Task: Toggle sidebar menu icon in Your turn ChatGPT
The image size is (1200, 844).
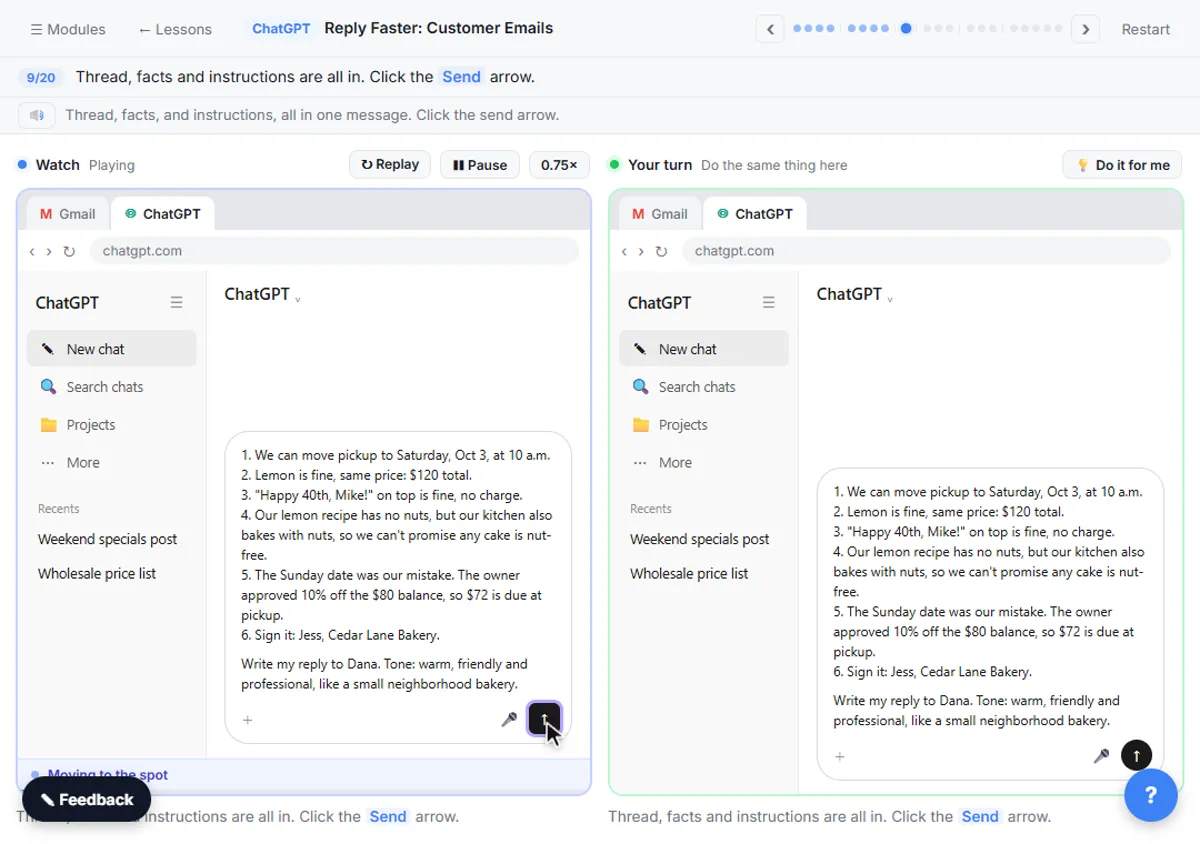Action: coord(769,302)
